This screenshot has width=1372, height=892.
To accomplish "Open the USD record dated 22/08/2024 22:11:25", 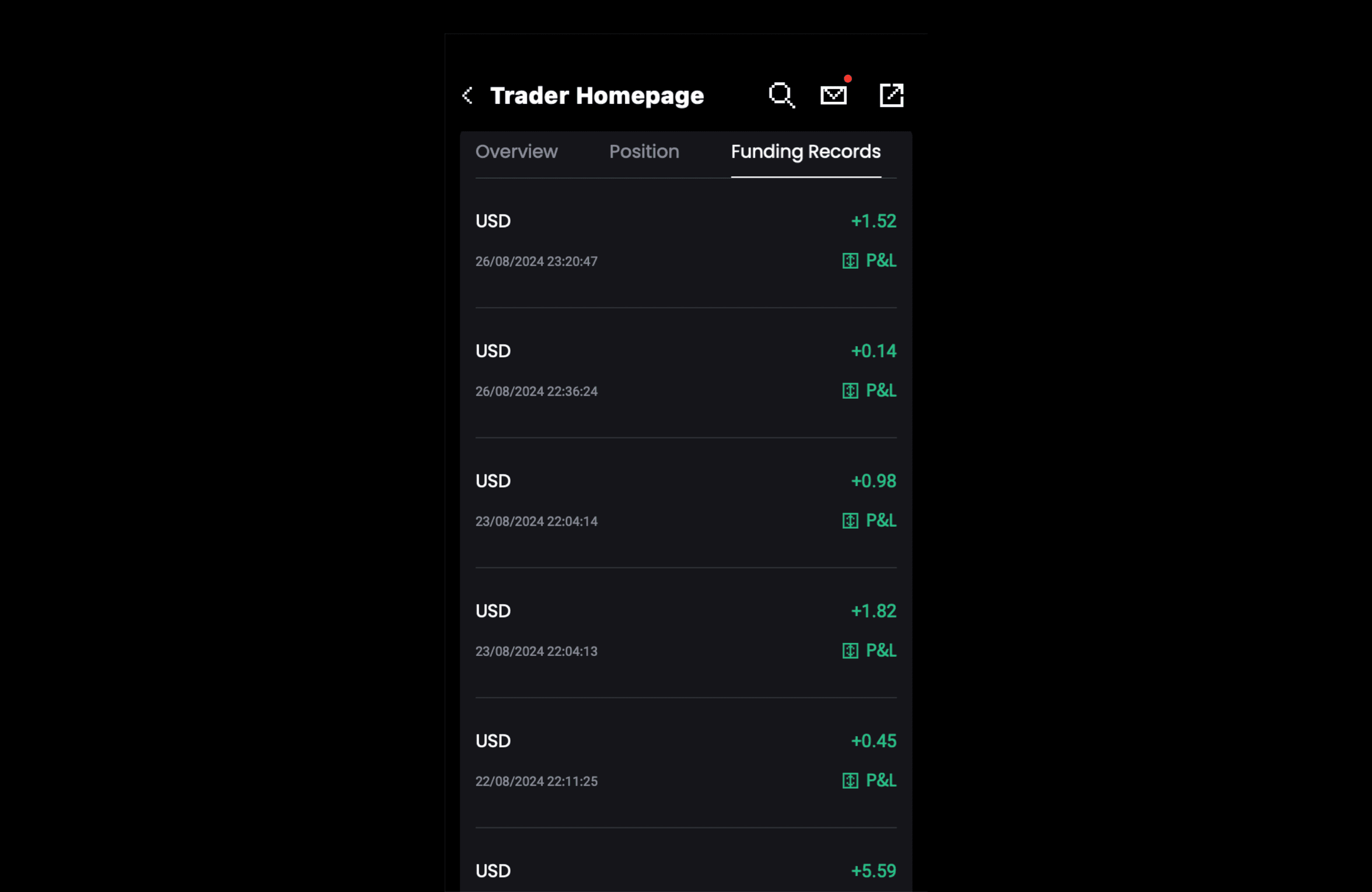I will click(686, 762).
